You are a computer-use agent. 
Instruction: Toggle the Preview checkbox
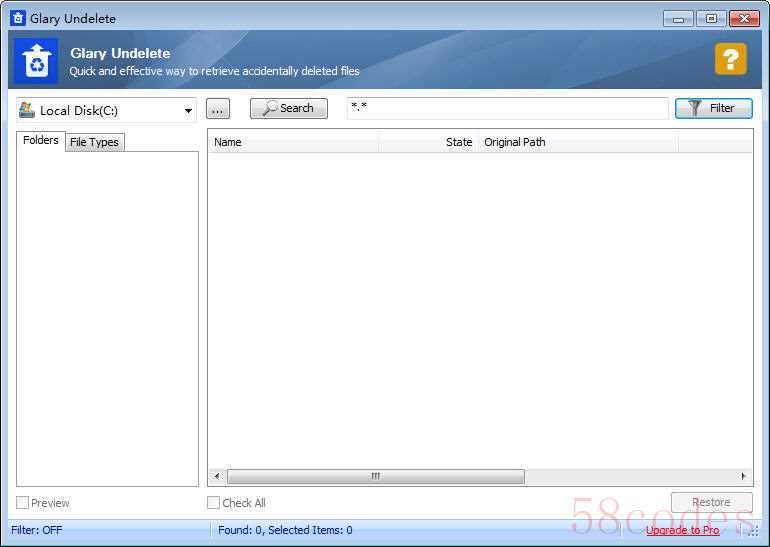(x=23, y=502)
